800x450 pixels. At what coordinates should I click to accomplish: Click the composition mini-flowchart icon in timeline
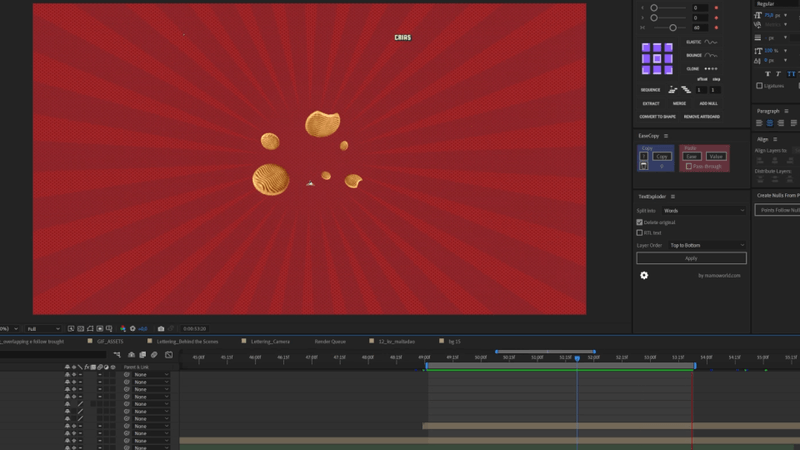click(117, 355)
